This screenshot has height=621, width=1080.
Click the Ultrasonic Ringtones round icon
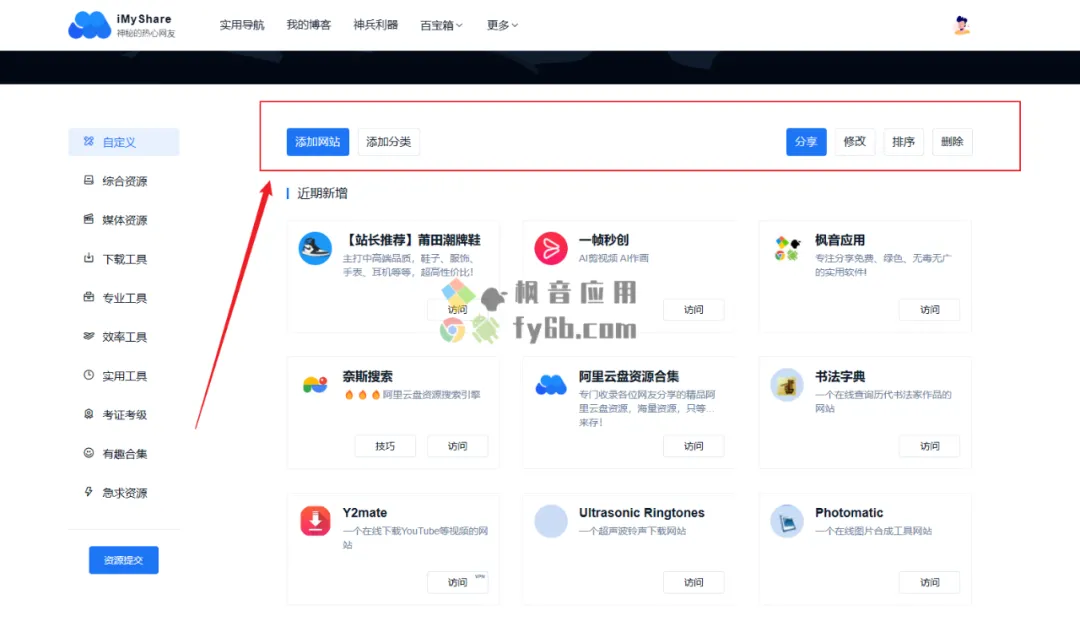click(551, 520)
